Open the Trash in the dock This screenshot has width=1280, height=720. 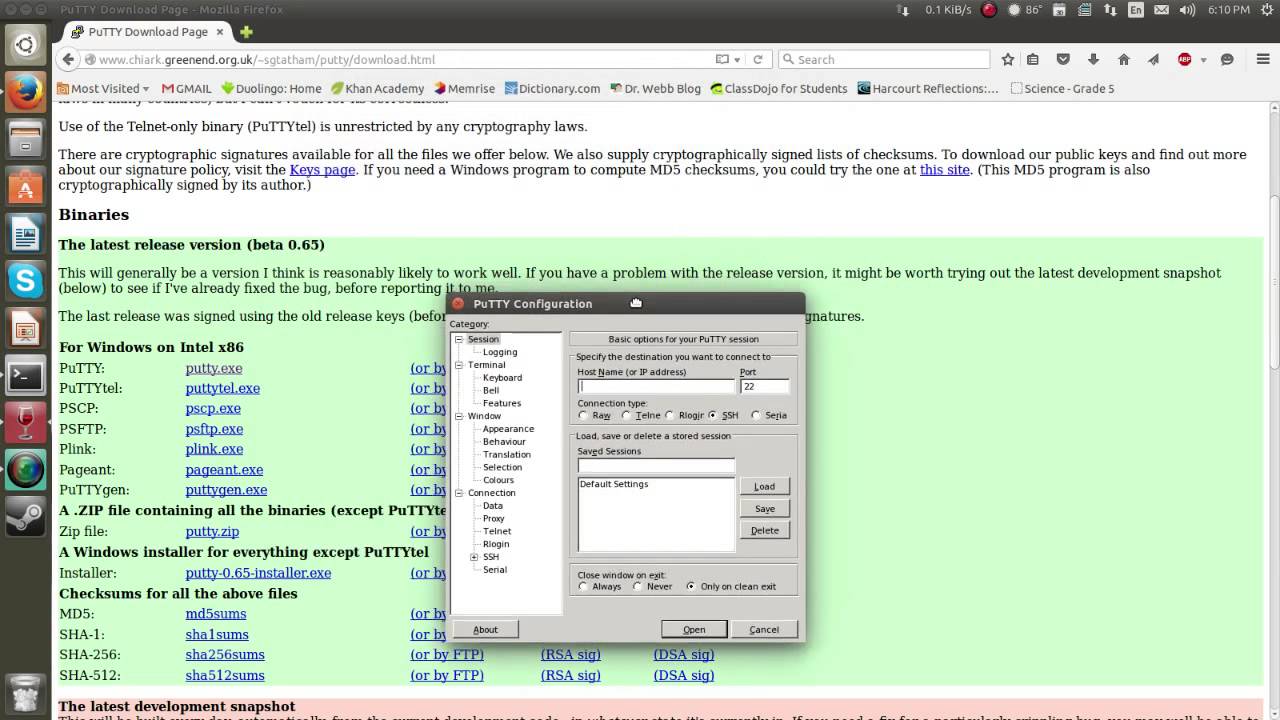[x=25, y=692]
